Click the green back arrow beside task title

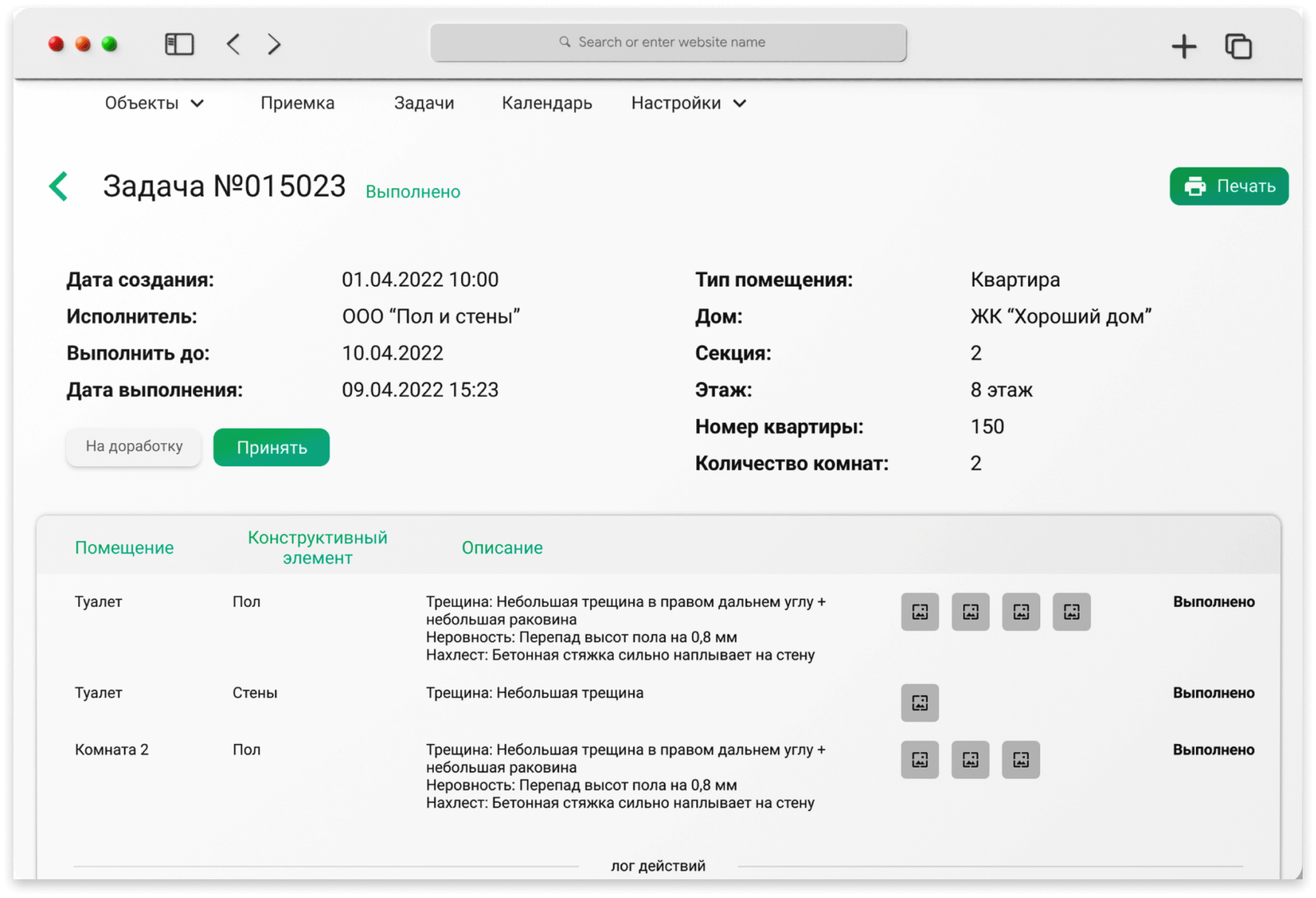(x=59, y=187)
